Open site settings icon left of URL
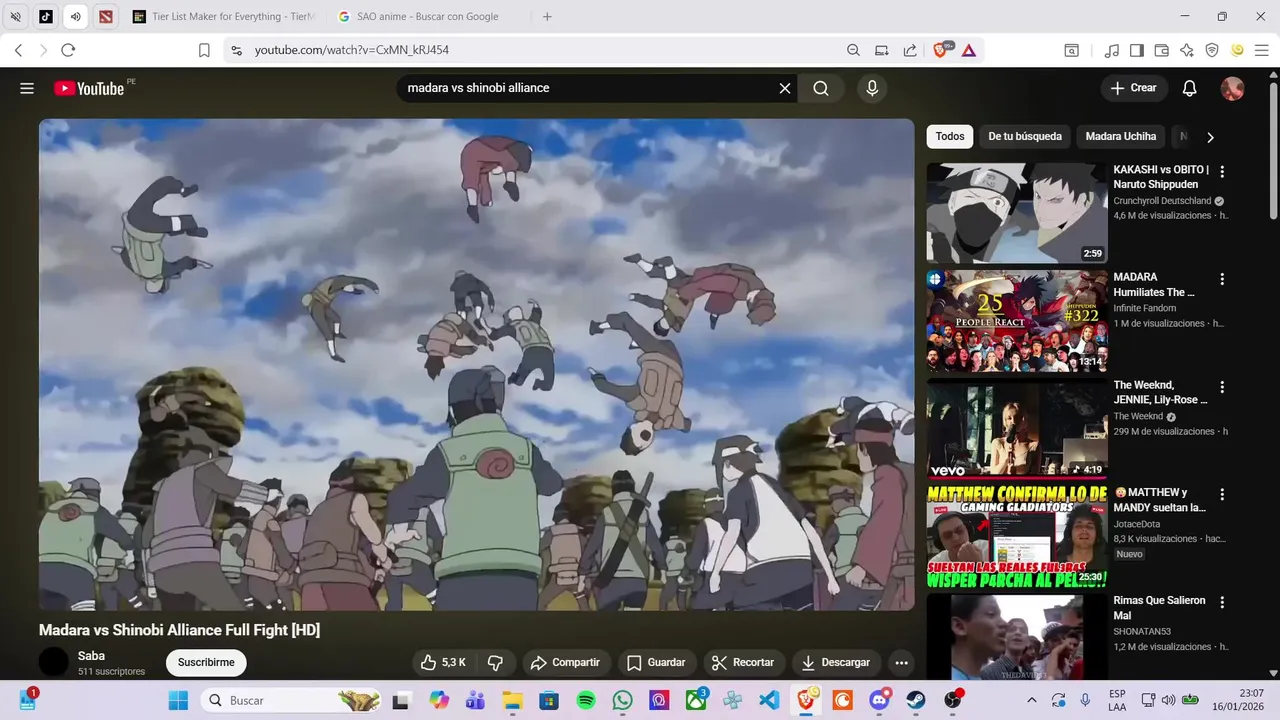Image resolution: width=1280 pixels, height=720 pixels. pos(235,50)
